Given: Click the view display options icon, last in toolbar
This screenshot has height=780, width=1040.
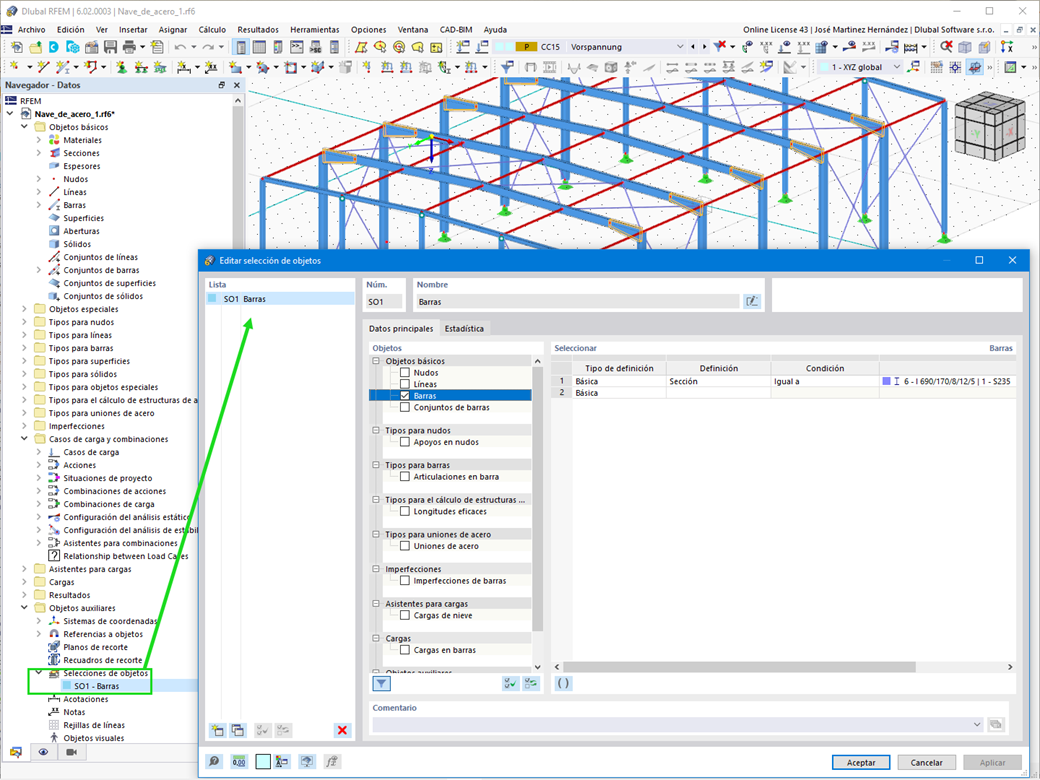Looking at the screenshot, I should (1010, 67).
